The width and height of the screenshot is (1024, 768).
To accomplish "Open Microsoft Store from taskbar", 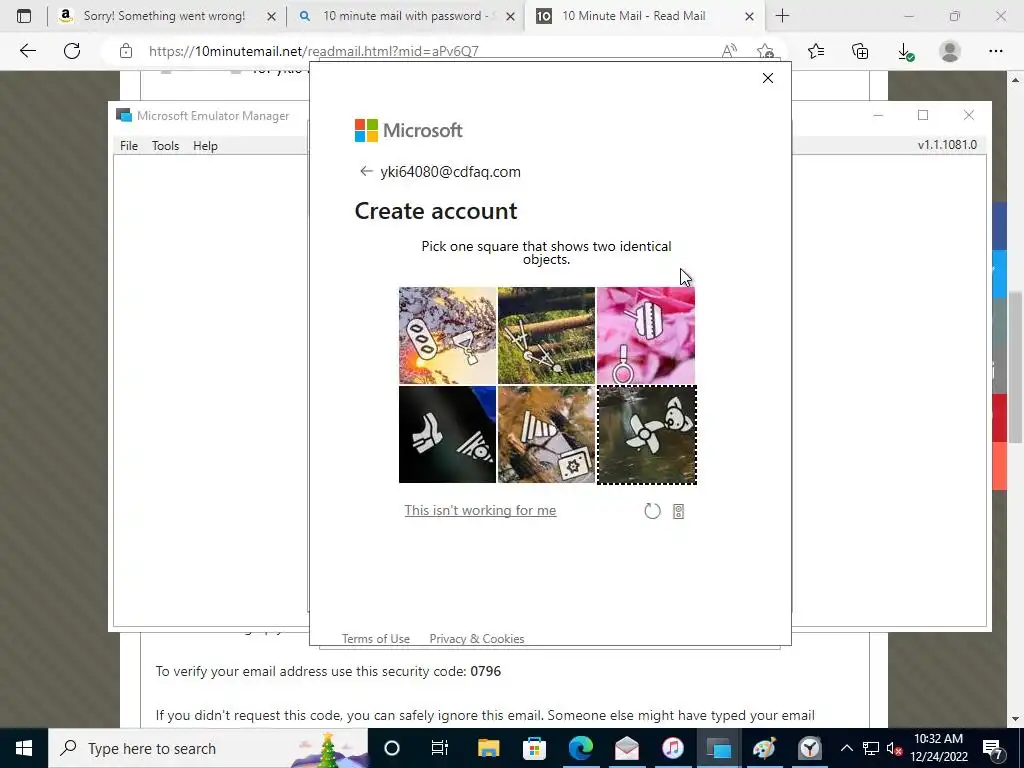I will [534, 748].
